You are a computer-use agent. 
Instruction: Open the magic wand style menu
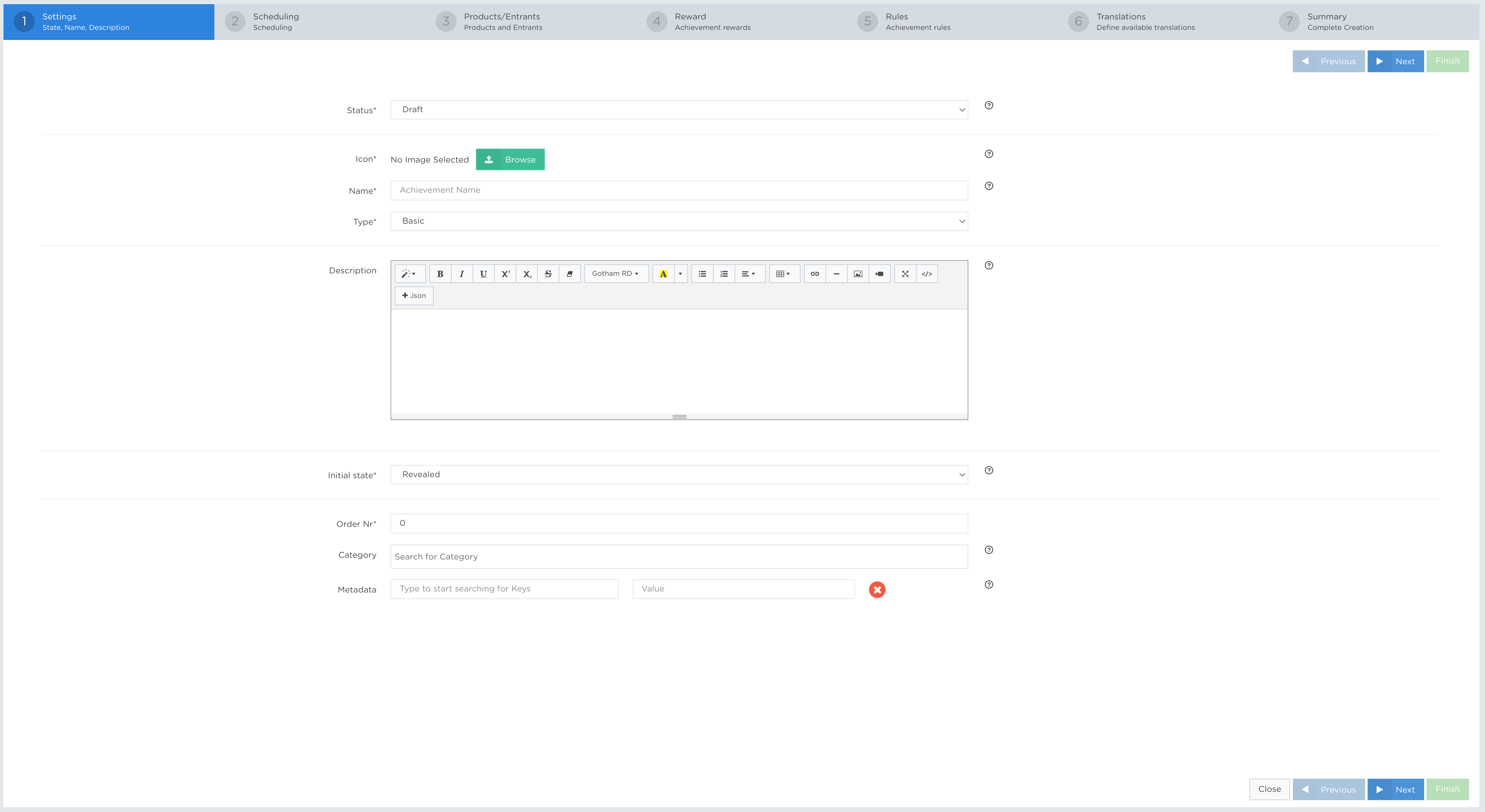[409, 274]
